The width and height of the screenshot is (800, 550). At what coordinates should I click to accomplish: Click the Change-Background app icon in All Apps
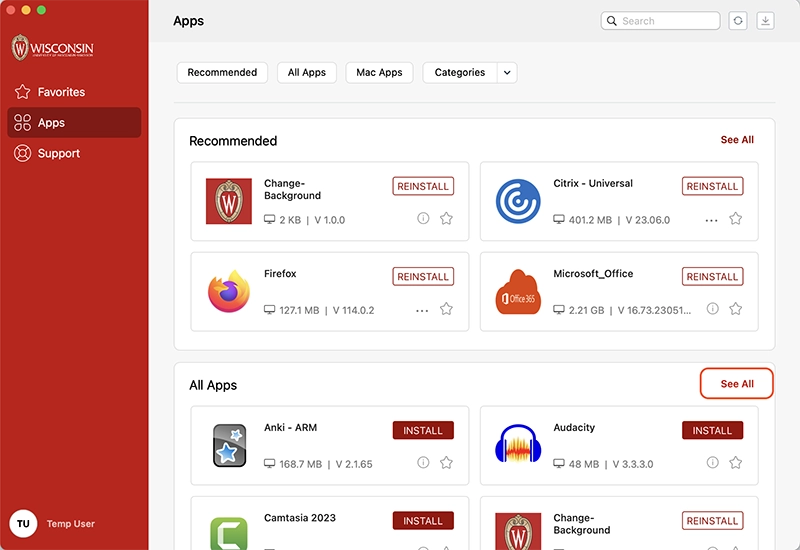coord(518,532)
